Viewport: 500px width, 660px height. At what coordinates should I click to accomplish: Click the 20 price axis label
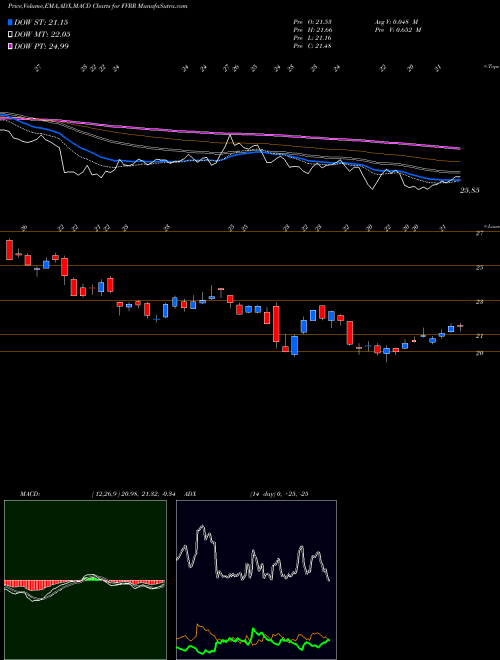click(479, 353)
